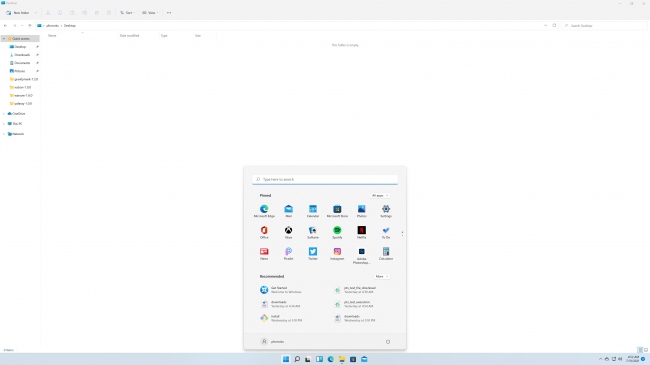Launch Solitaire from pinned apps

[313, 232]
